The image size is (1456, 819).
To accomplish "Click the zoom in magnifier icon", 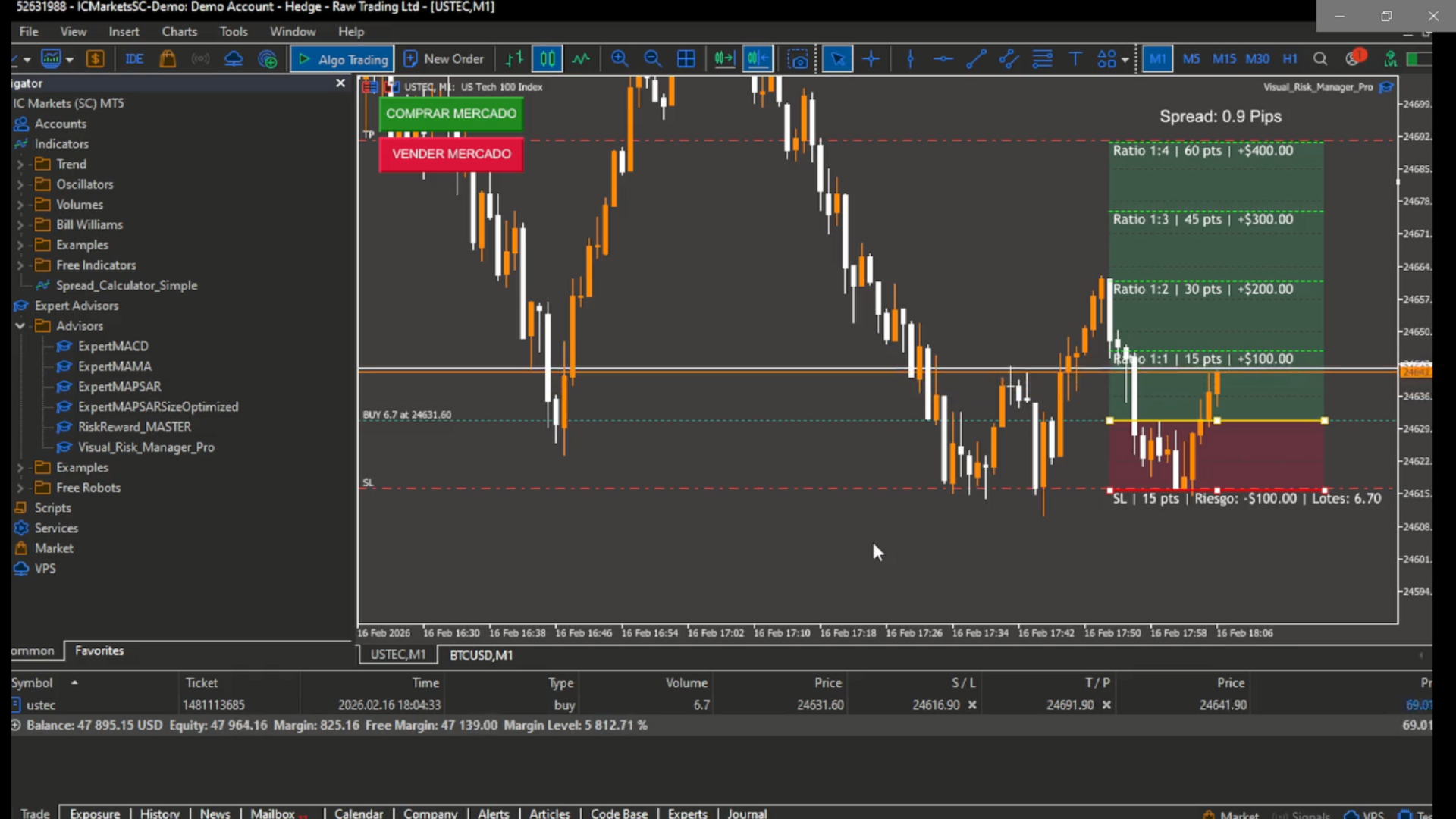I will click(620, 59).
